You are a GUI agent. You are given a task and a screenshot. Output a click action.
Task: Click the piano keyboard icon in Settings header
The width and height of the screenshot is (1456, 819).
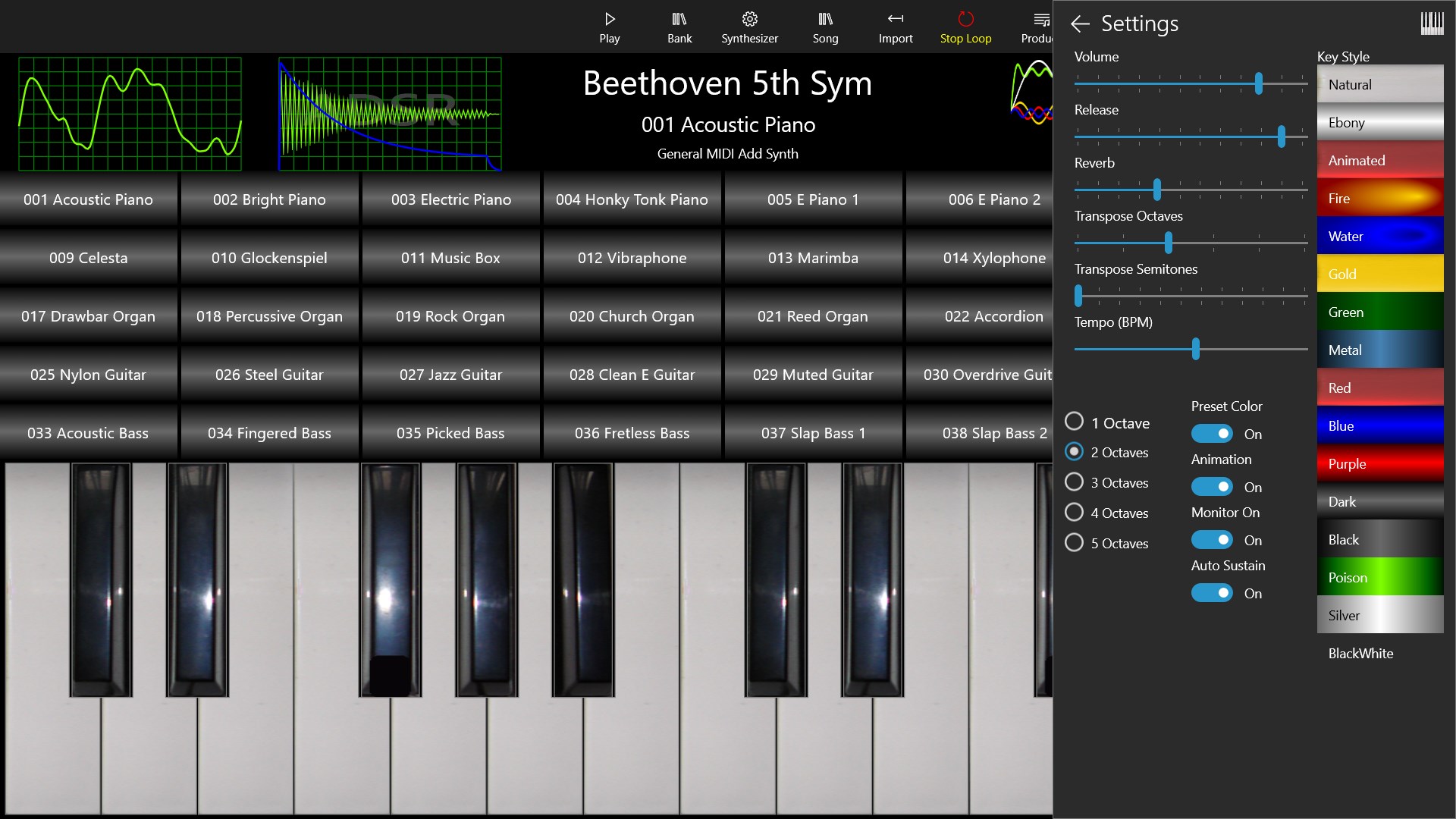[x=1432, y=23]
